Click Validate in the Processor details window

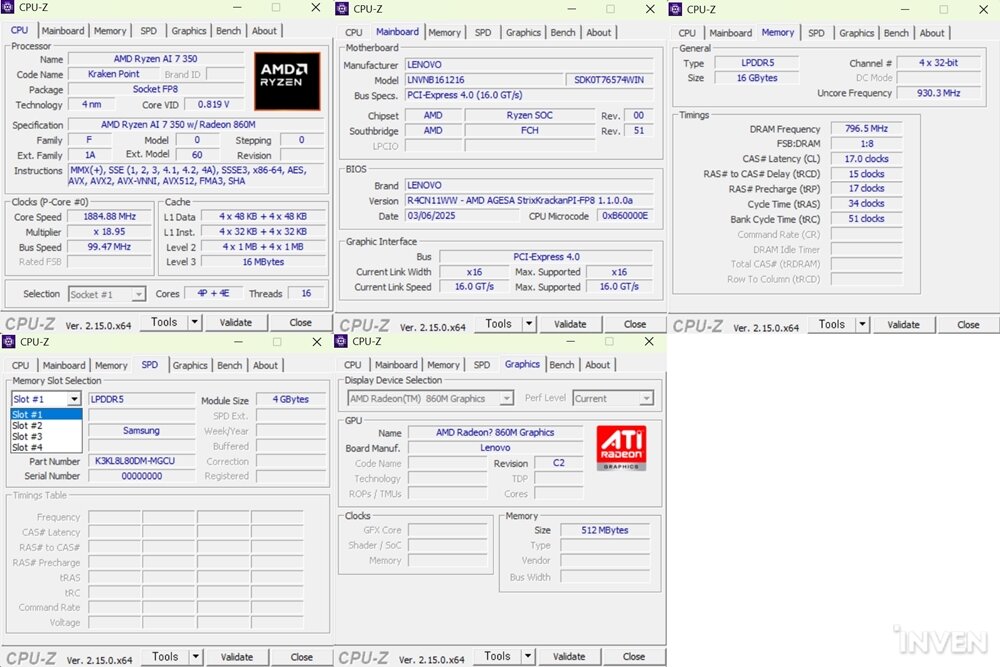236,323
